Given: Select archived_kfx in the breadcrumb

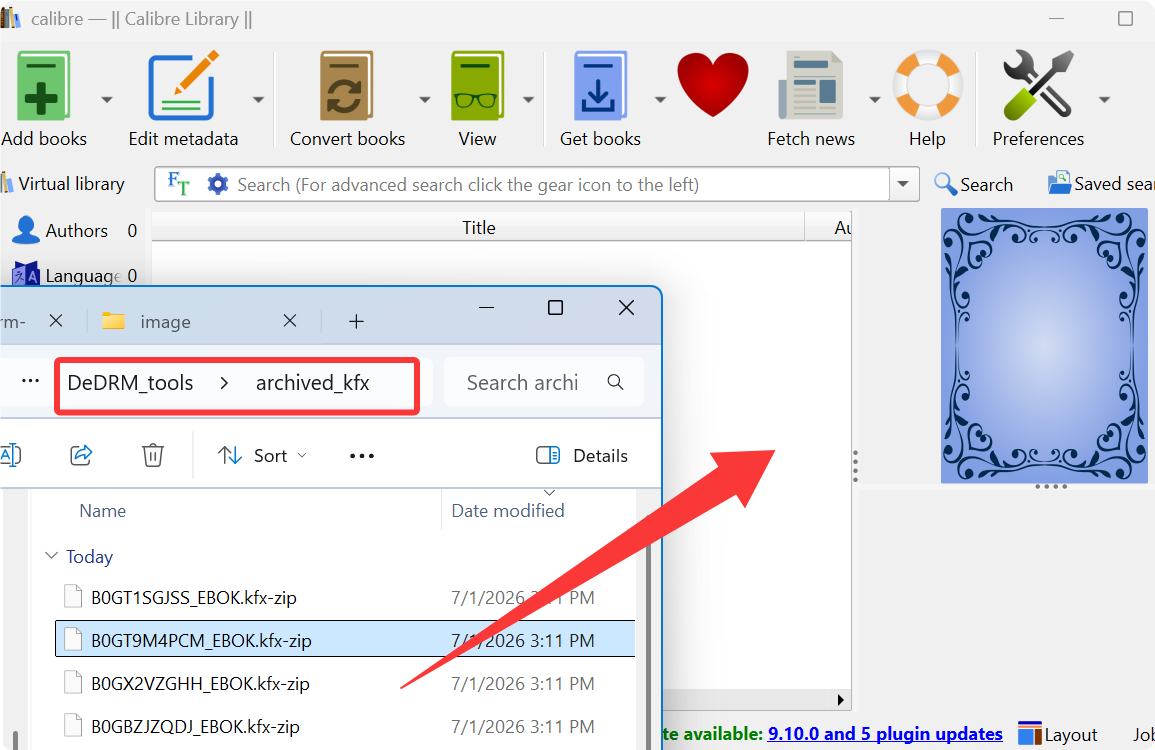Looking at the screenshot, I should tap(312, 383).
